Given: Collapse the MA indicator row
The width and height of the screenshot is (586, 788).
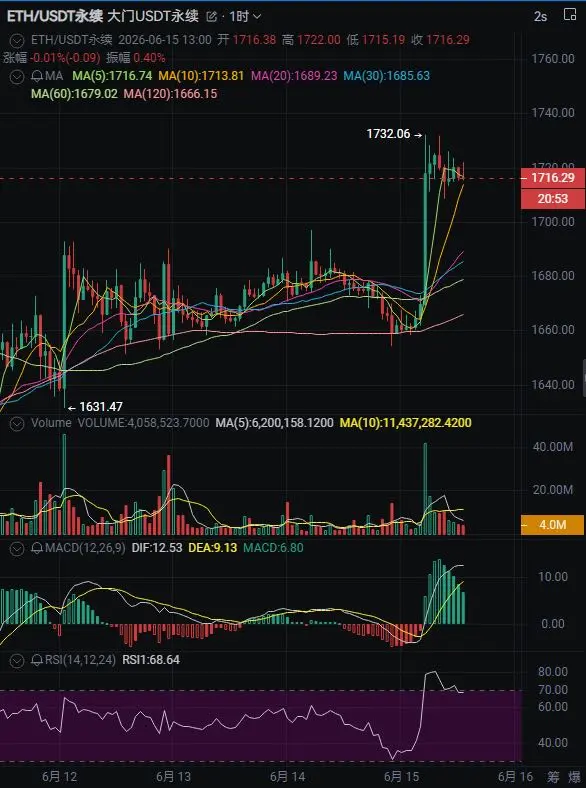Looking at the screenshot, I should 17,76.
